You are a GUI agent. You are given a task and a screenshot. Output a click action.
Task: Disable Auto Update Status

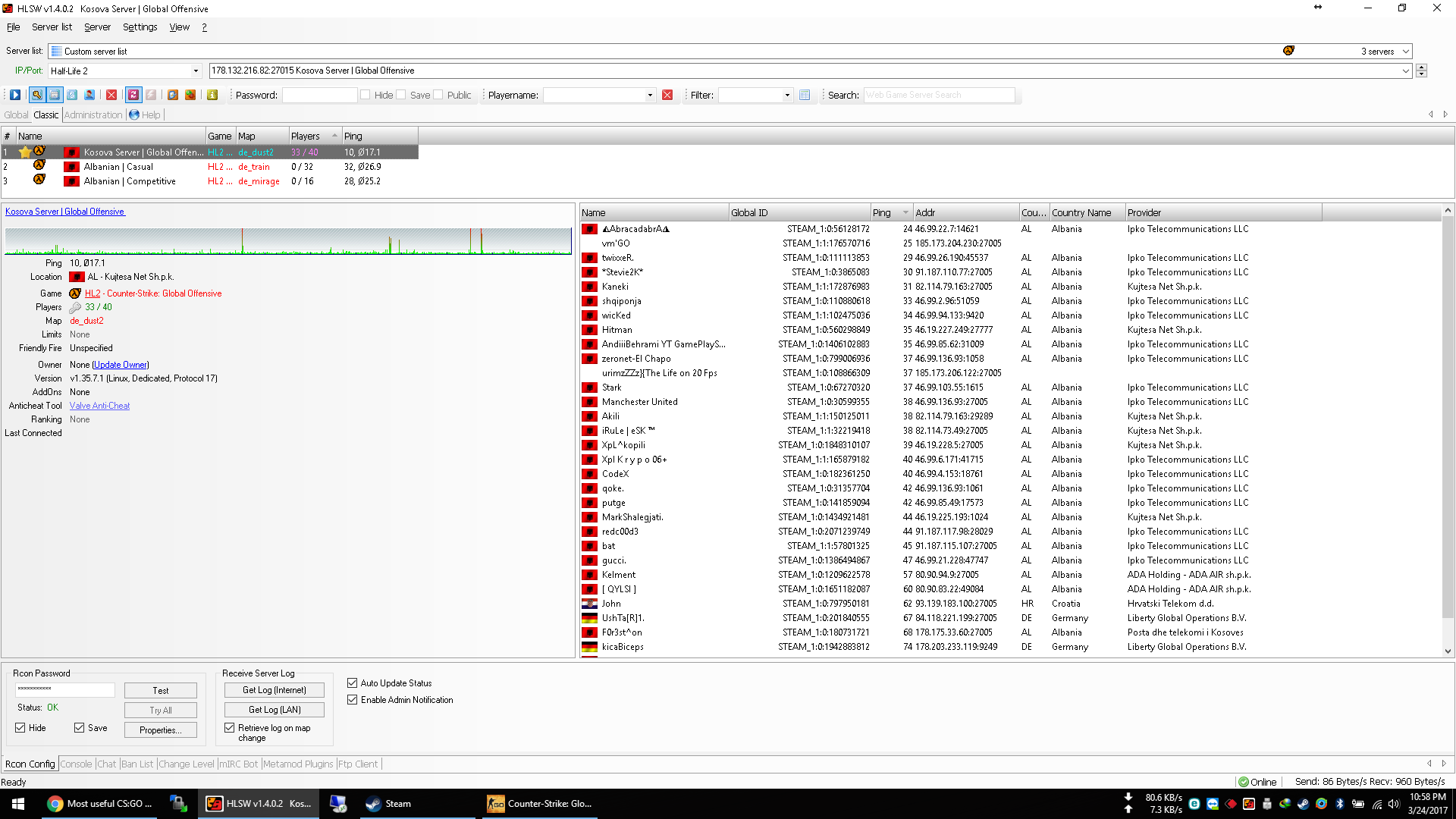(x=352, y=683)
